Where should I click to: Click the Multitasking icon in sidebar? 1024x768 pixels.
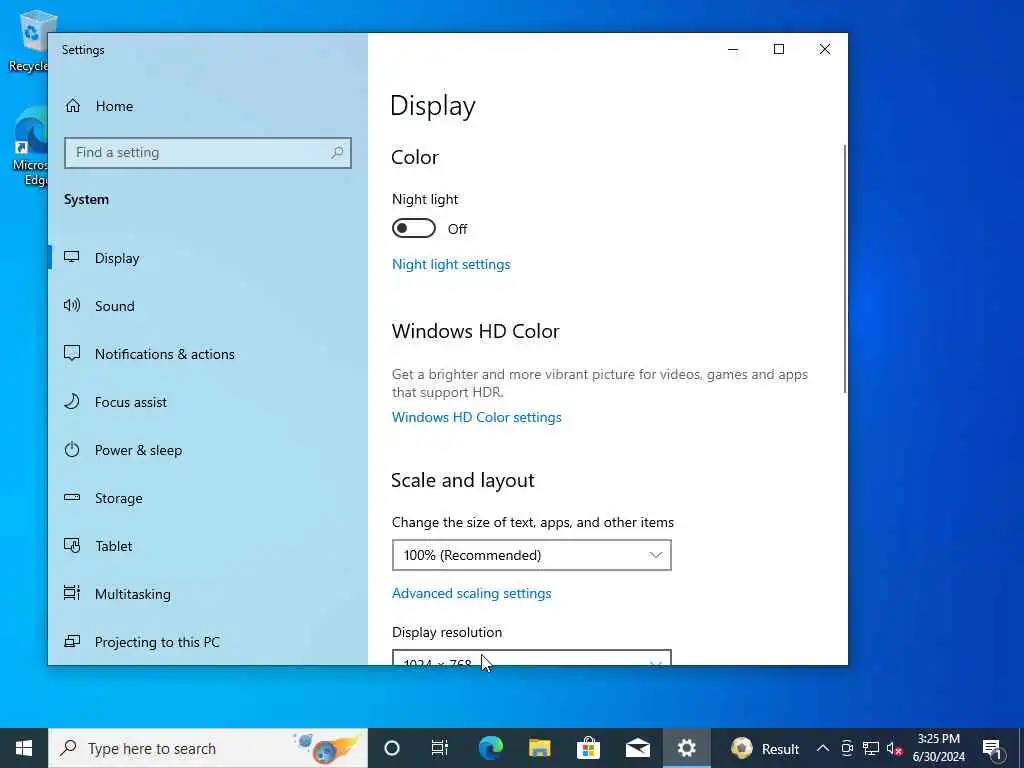point(72,593)
